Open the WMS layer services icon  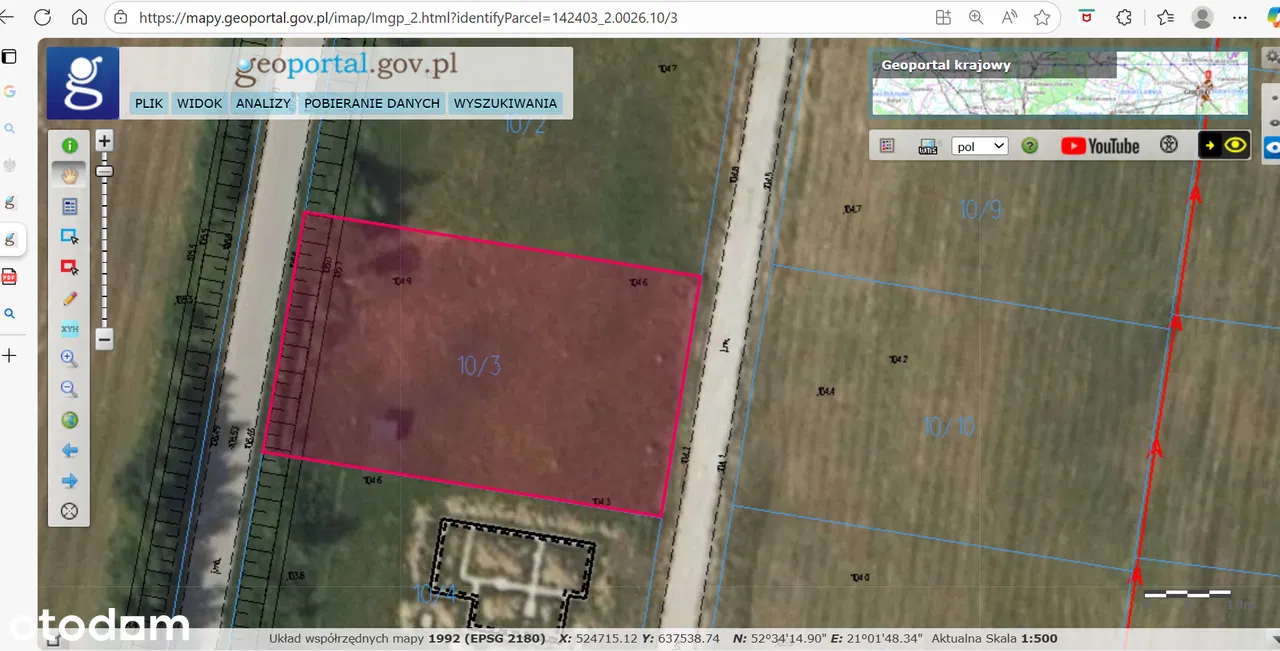point(927,146)
